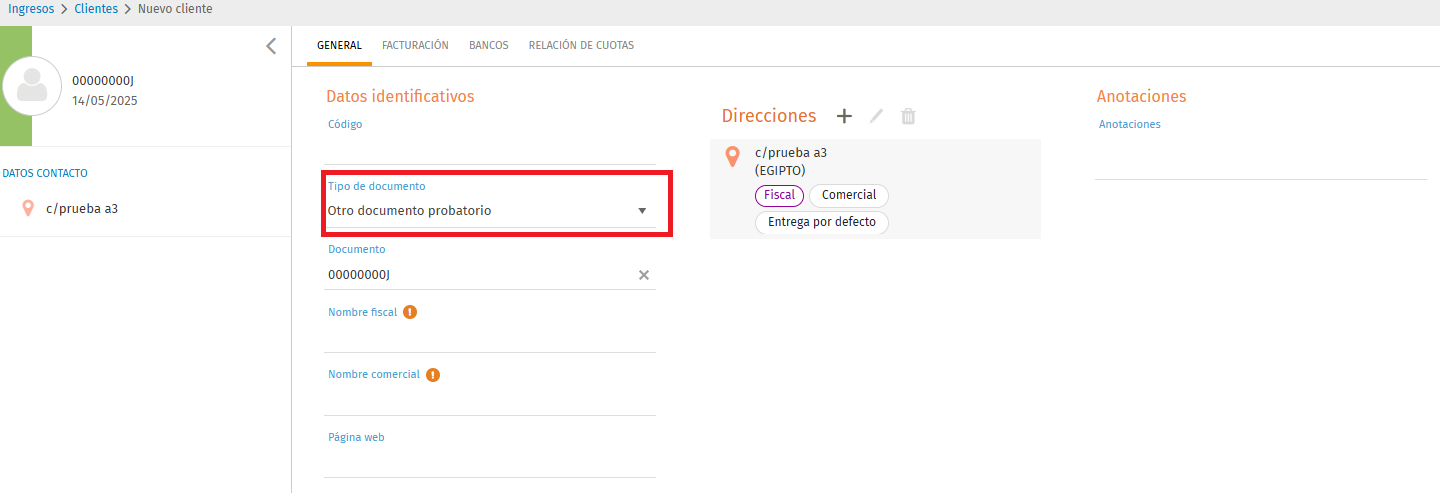The width and height of the screenshot is (1440, 493).
Task: Delete address using trash icon
Action: pos(908,116)
